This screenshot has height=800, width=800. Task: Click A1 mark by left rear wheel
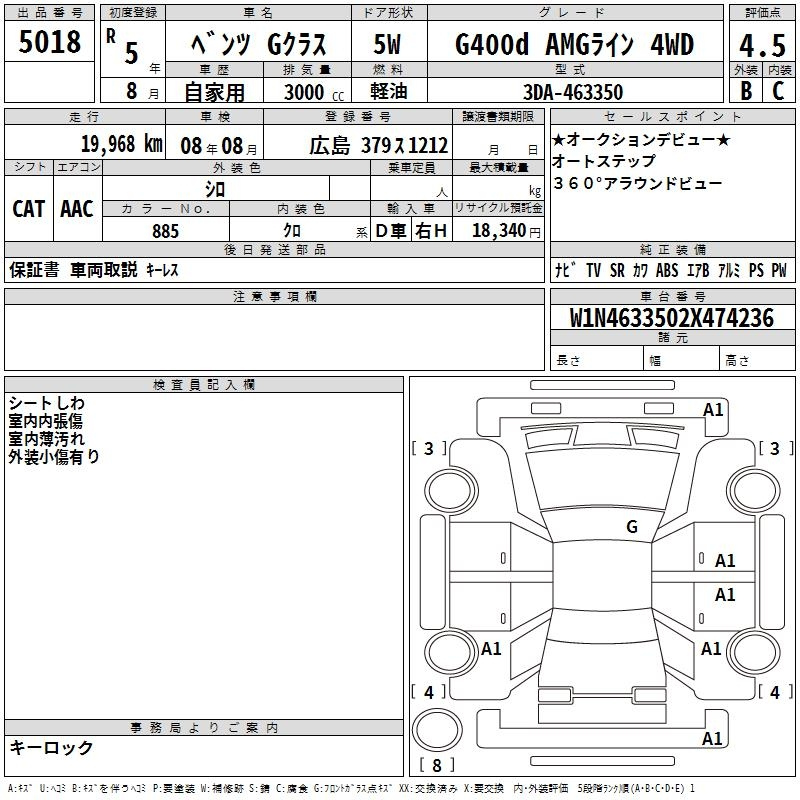point(491,649)
